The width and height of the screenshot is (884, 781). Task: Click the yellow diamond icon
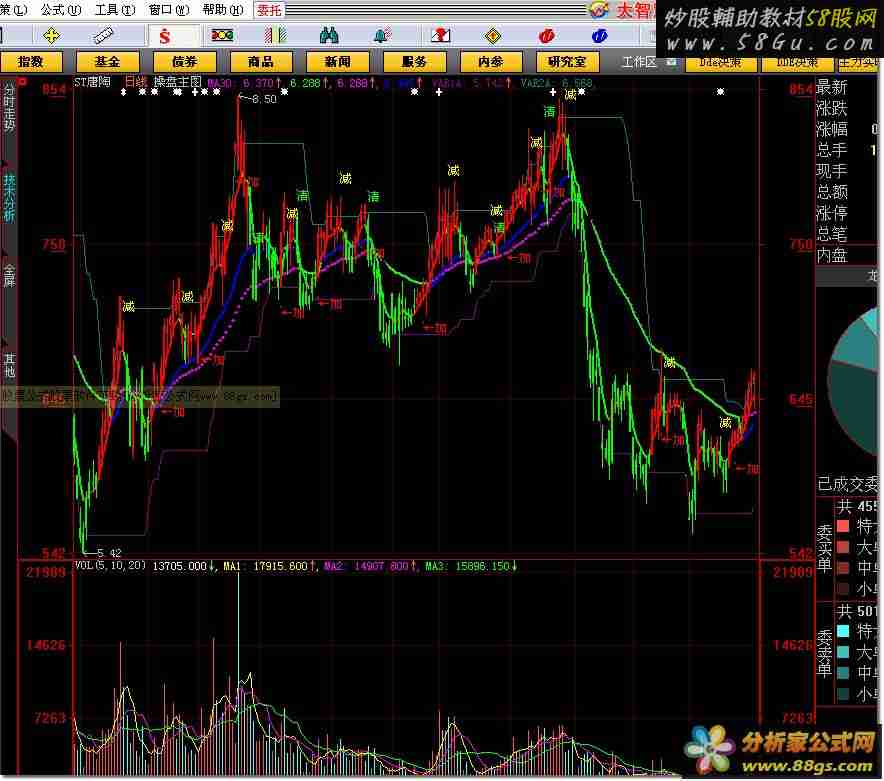coord(493,36)
